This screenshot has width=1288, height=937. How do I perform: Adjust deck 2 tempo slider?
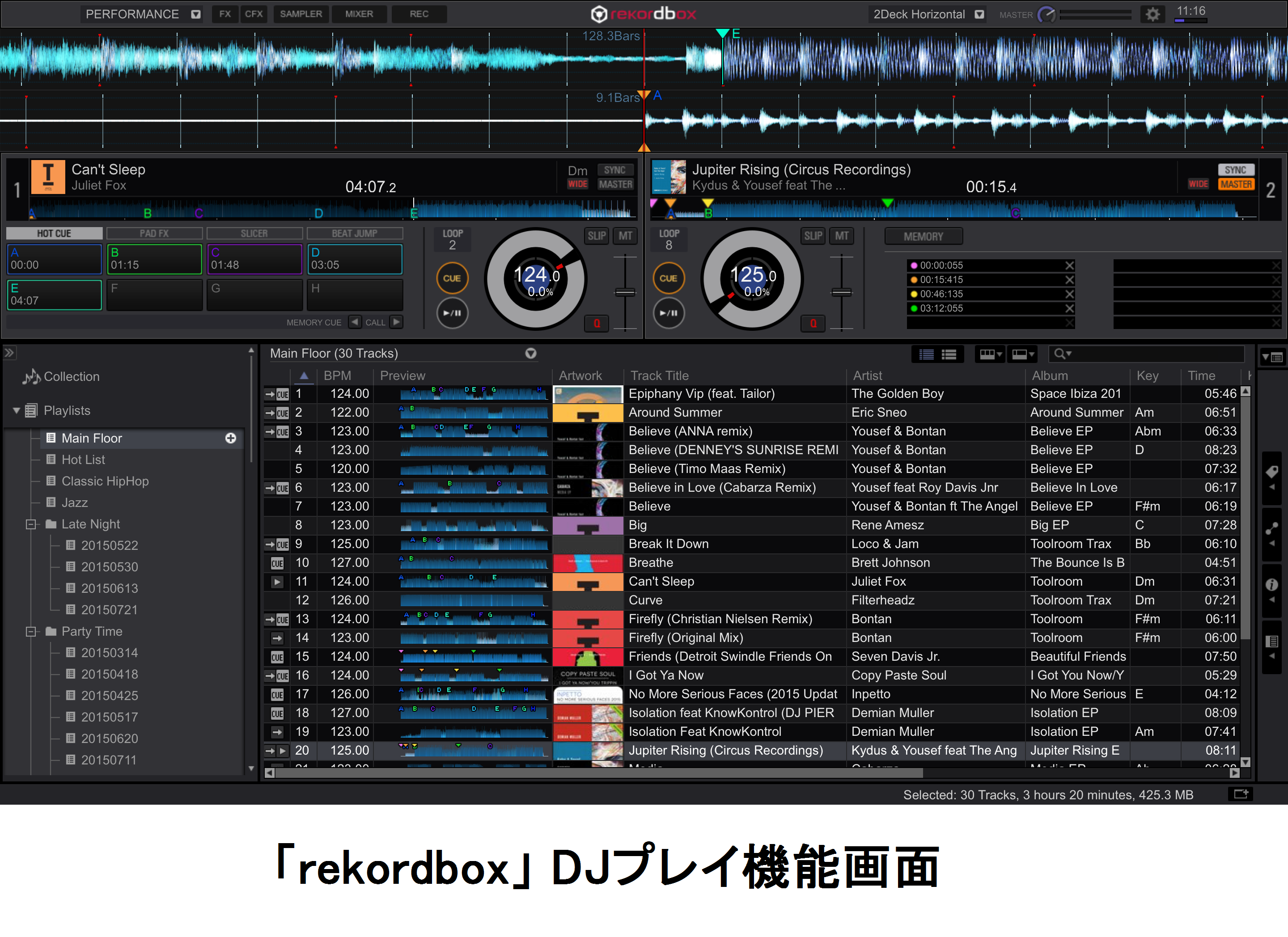point(842,292)
